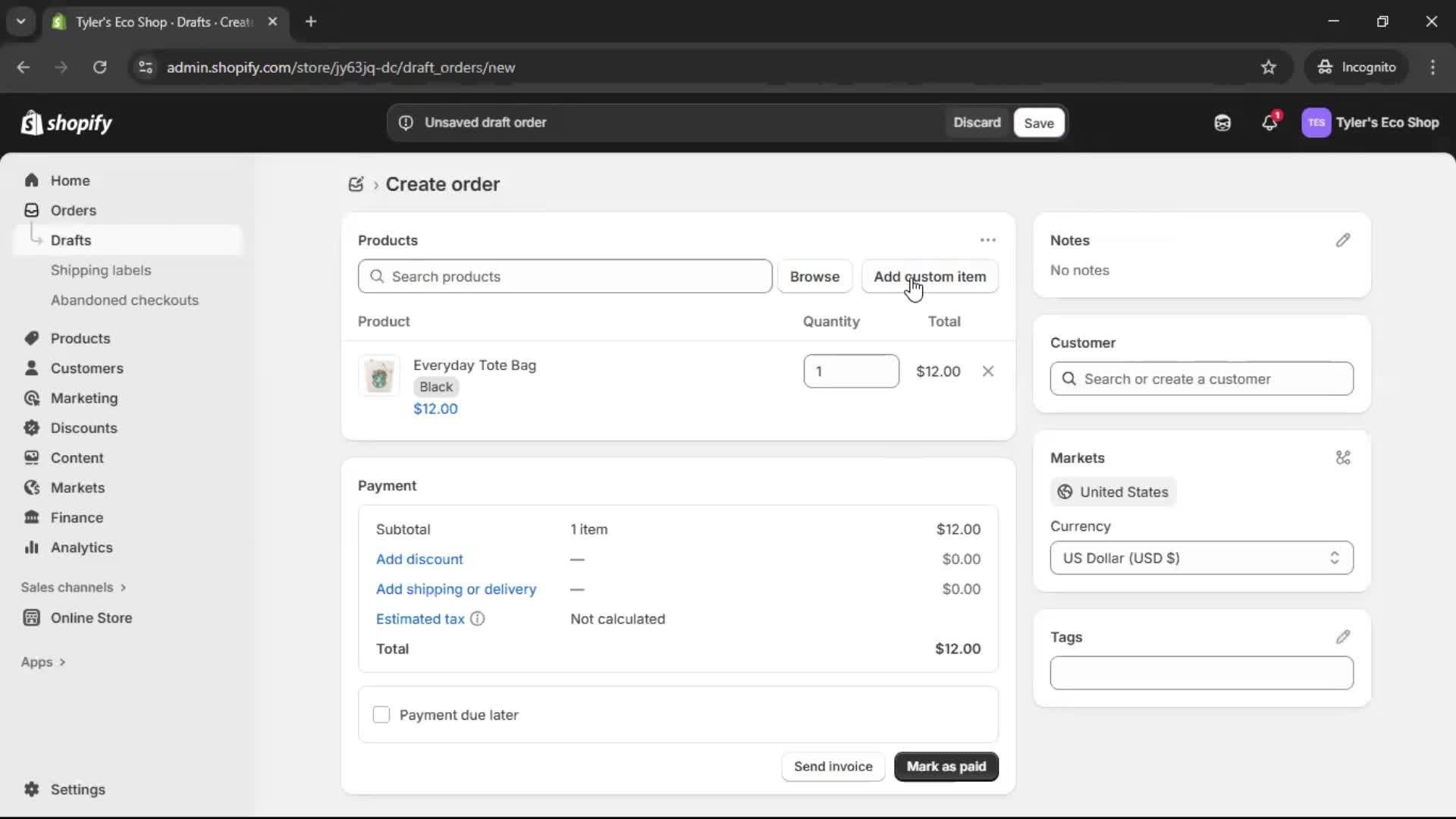Expand the Sales channels section
The image size is (1456, 819).
[x=74, y=587]
